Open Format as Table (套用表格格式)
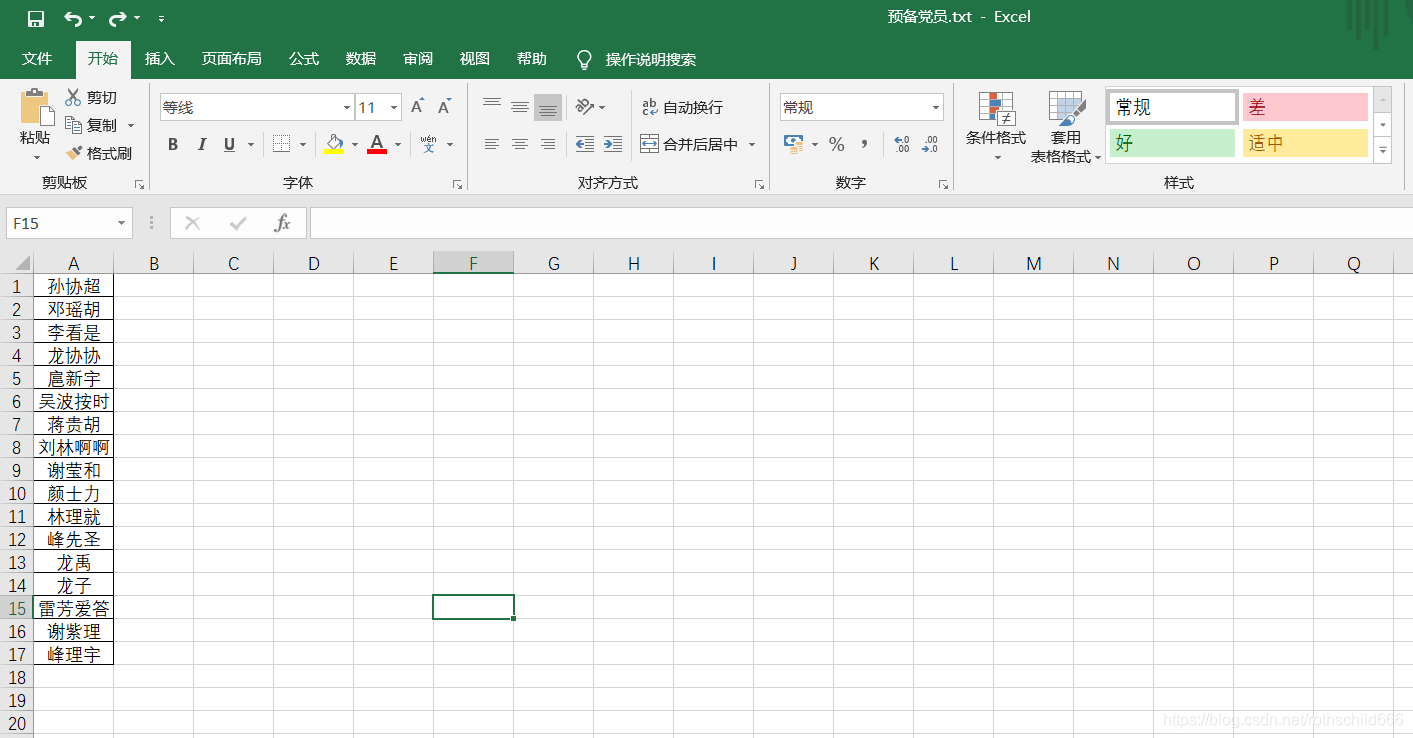 (1066, 126)
